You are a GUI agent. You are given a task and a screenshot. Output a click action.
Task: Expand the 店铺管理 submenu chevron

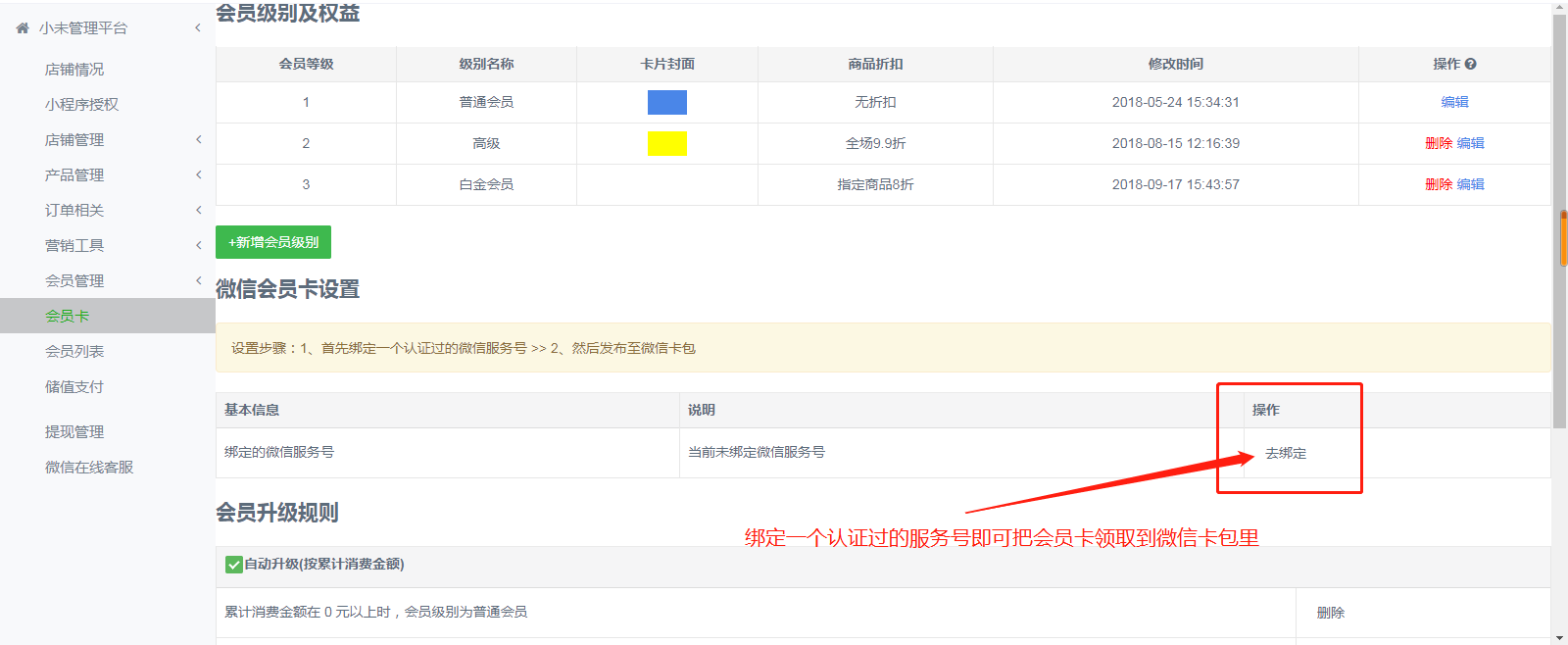tap(198, 140)
